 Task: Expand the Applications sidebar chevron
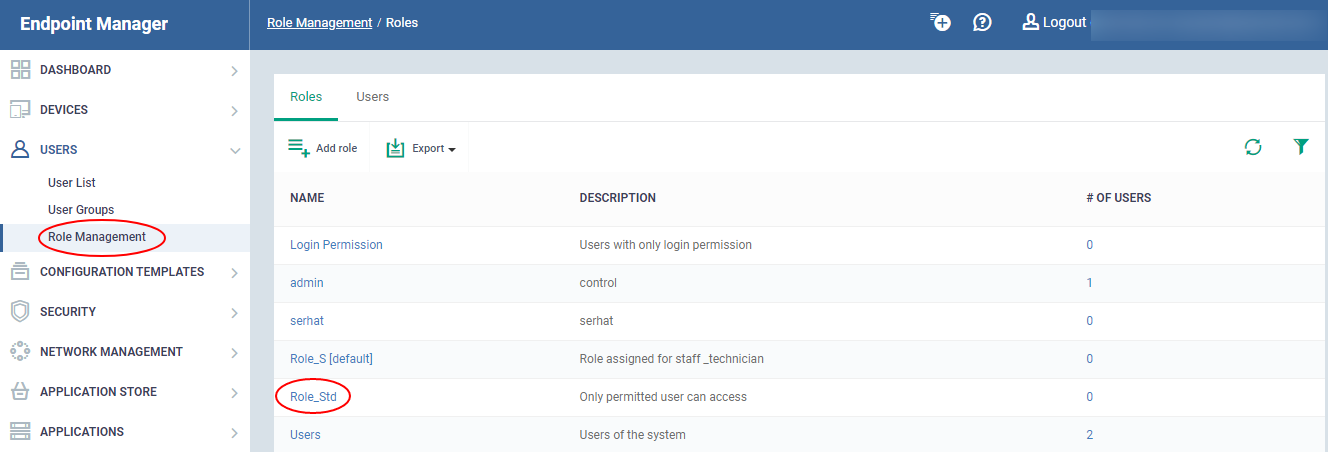coord(234,432)
